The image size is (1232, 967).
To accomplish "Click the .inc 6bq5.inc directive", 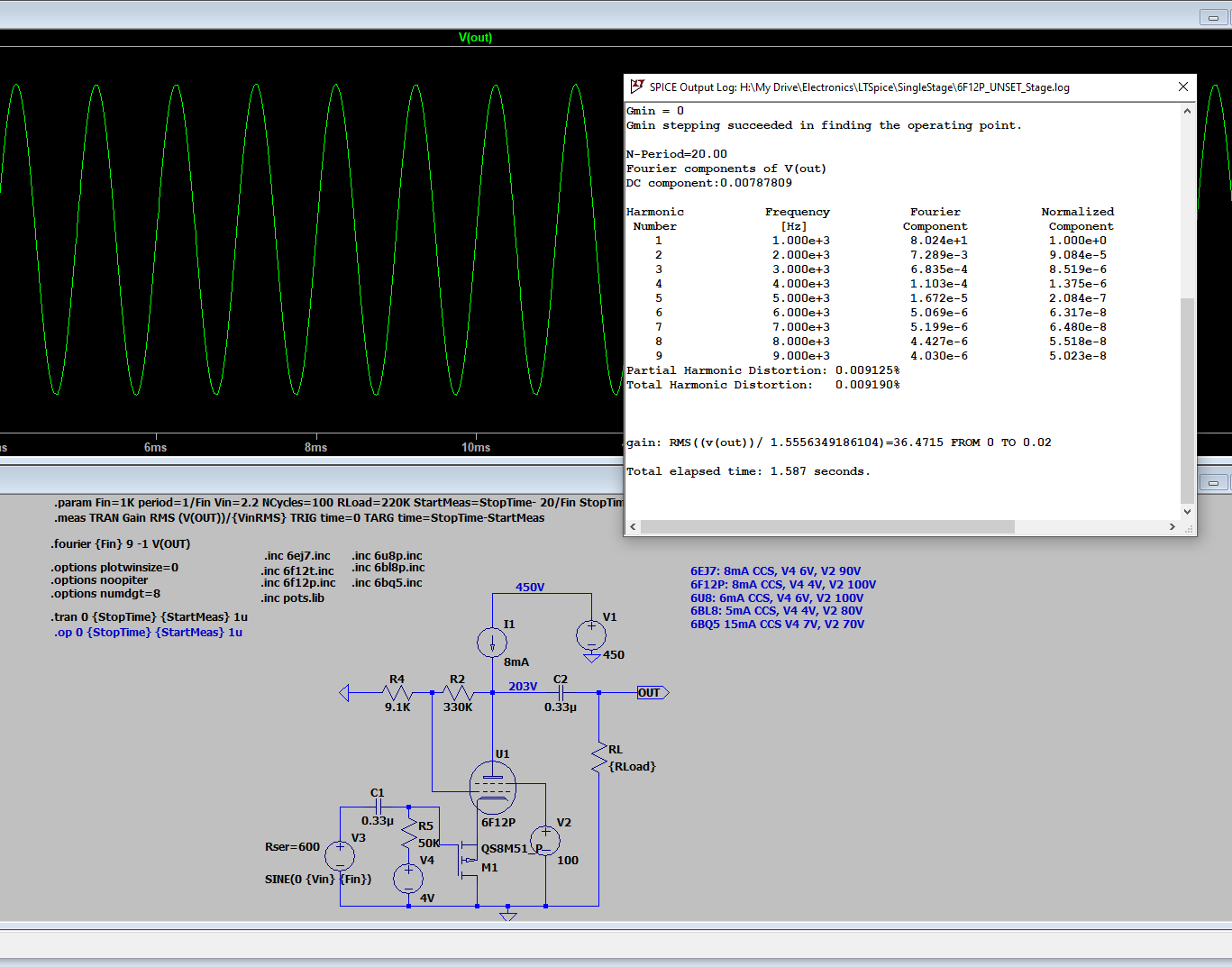I will (388, 582).
